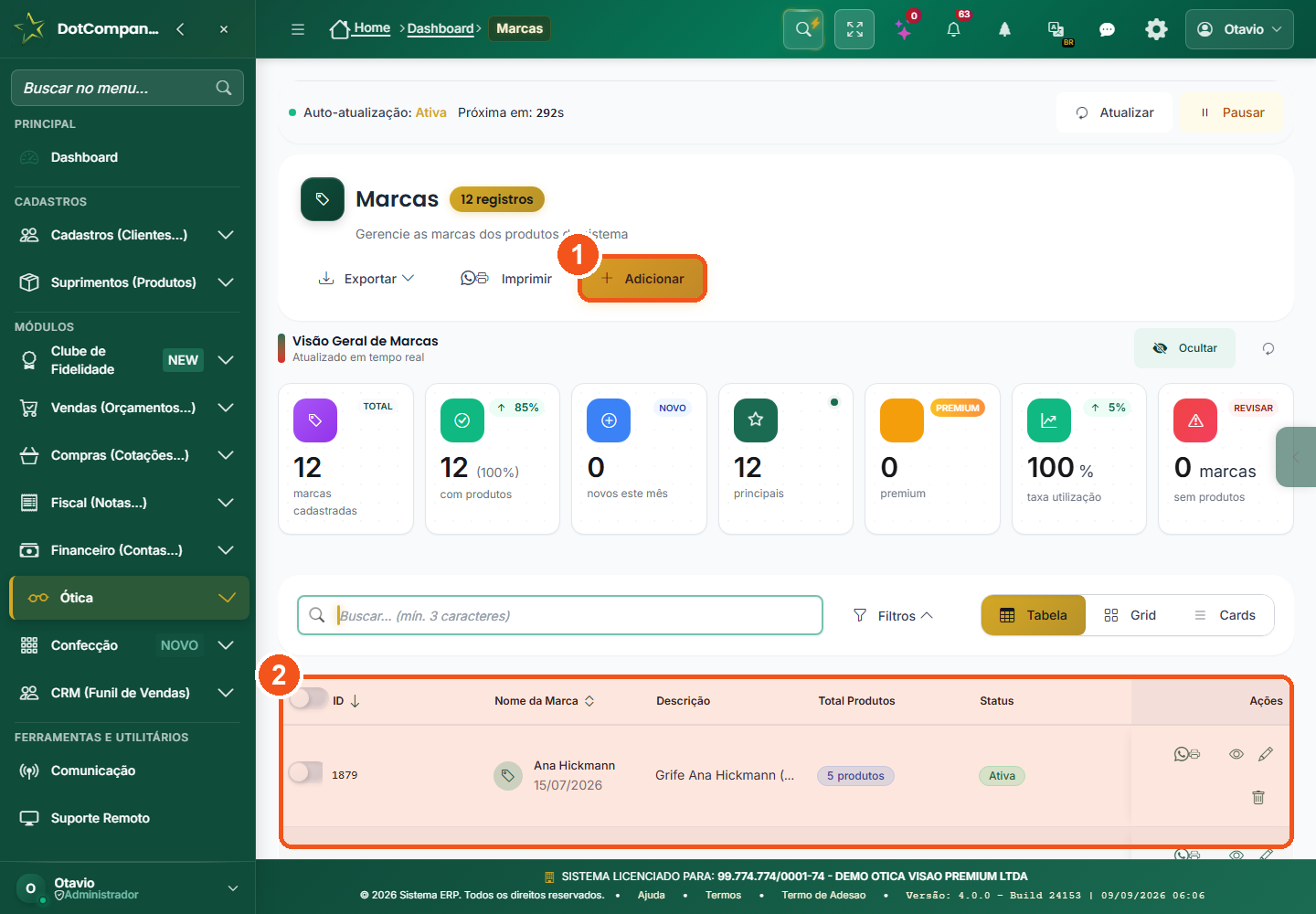Switch to Tabela view
This screenshot has width=1316, height=914.
[1034, 615]
